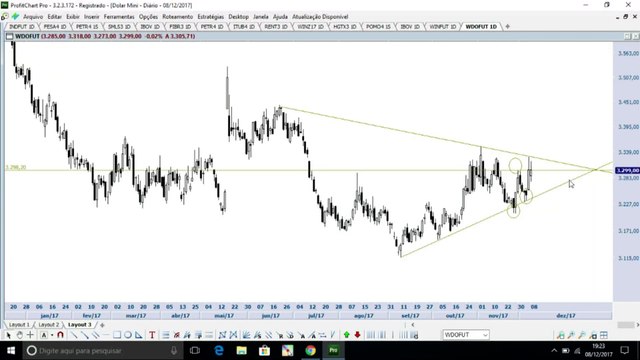Screen dimensions: 640x360
Task: Open the Opções menu
Action: tap(148, 17)
